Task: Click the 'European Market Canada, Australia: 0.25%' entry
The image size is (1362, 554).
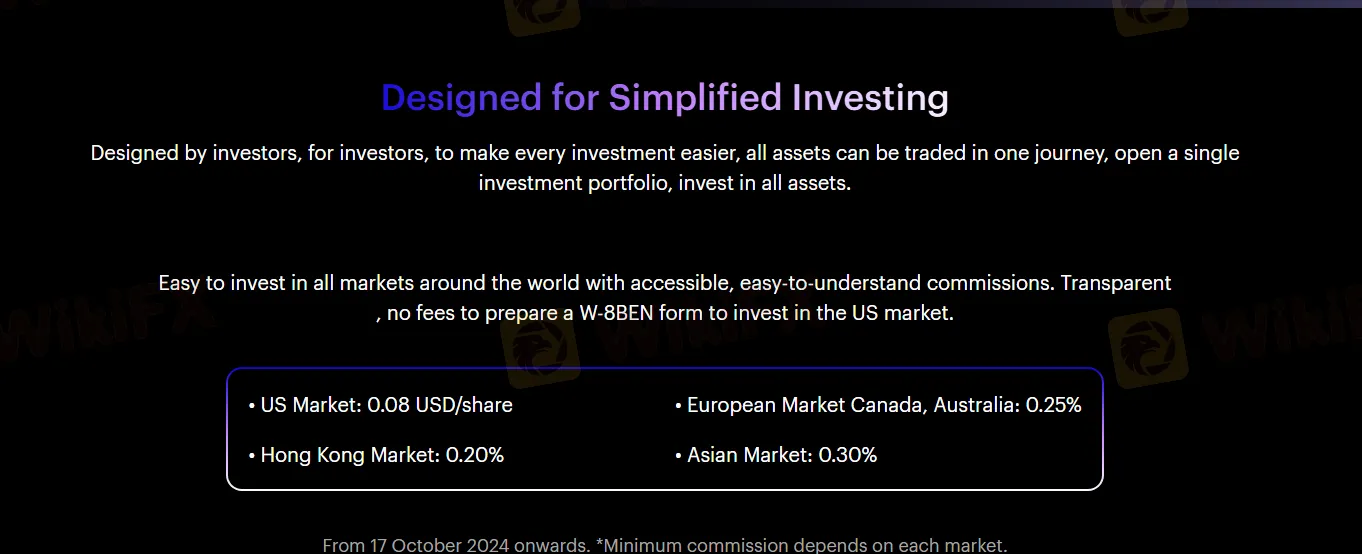Action: click(x=878, y=405)
